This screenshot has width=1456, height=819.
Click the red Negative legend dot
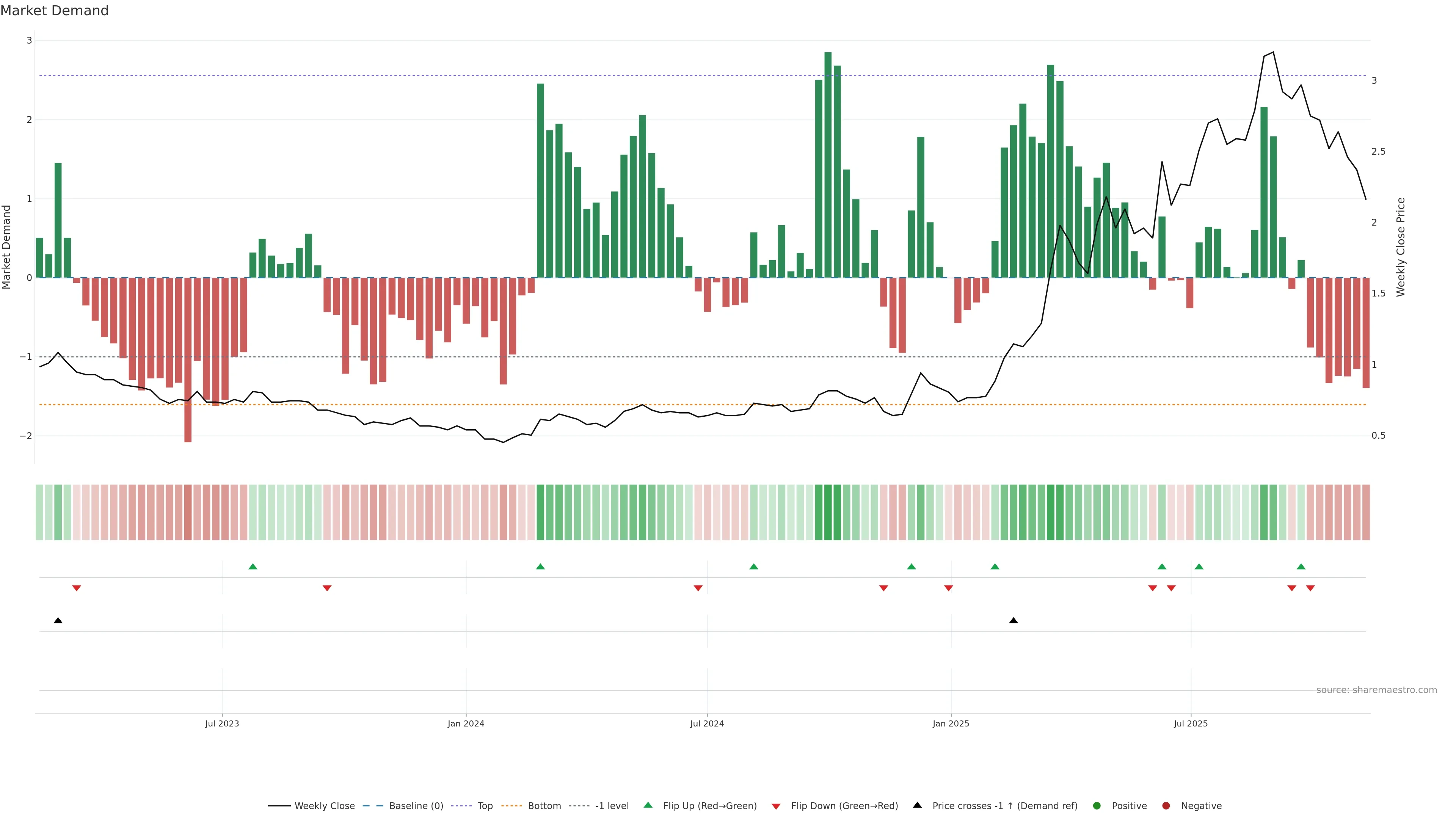1166,806
